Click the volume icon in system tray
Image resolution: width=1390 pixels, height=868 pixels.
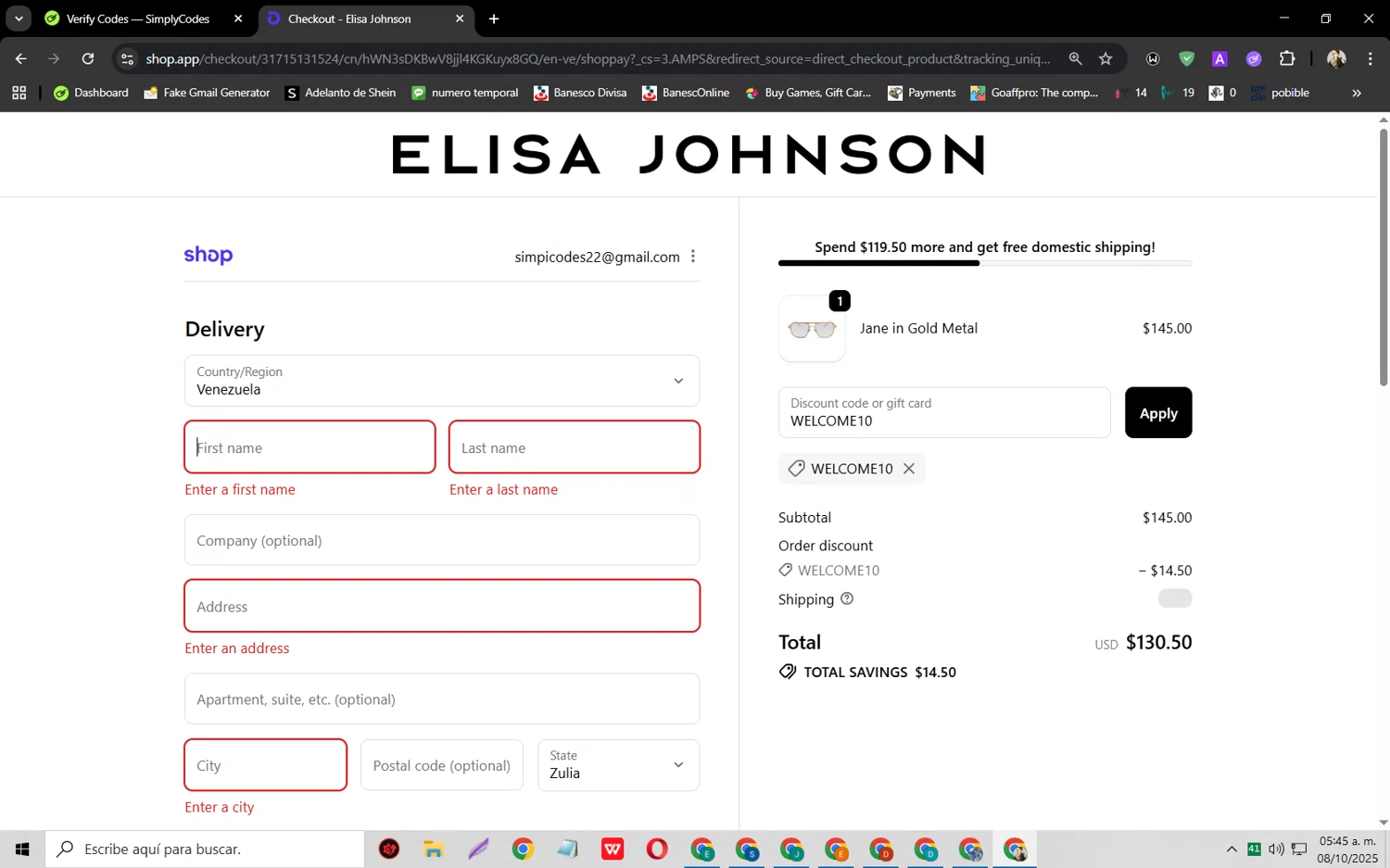(x=1276, y=849)
